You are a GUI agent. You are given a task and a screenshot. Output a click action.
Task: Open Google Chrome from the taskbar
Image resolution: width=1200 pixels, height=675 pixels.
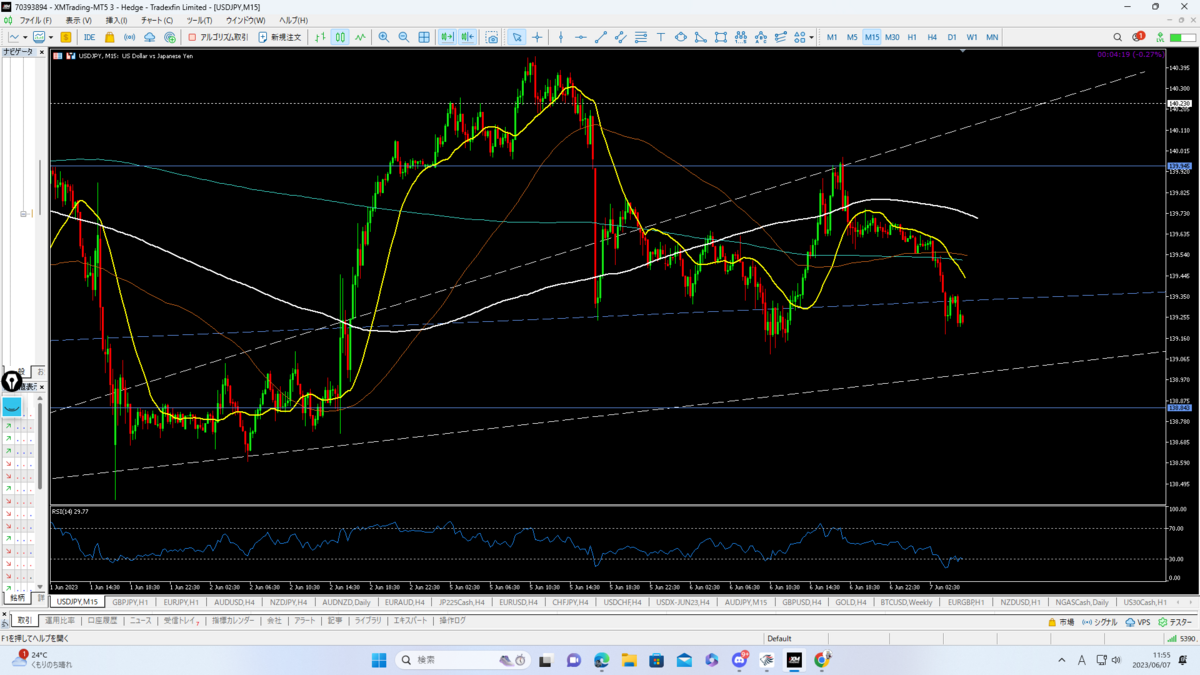click(x=821, y=660)
